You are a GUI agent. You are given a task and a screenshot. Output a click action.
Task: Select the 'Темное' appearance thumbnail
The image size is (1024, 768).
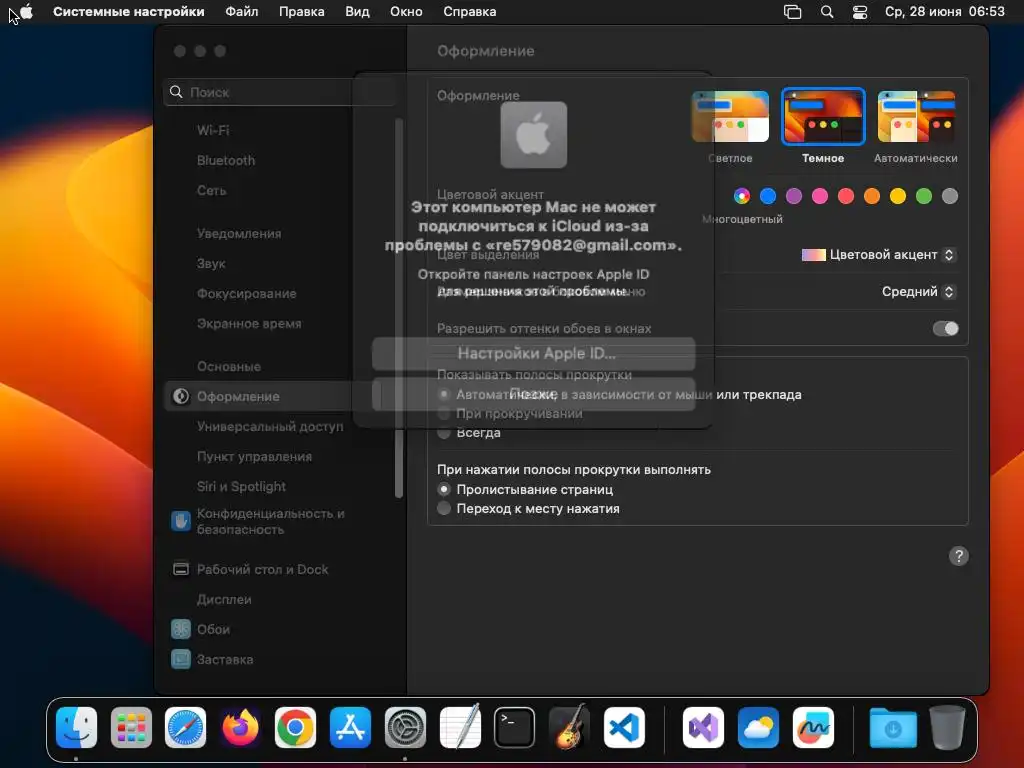pos(823,117)
